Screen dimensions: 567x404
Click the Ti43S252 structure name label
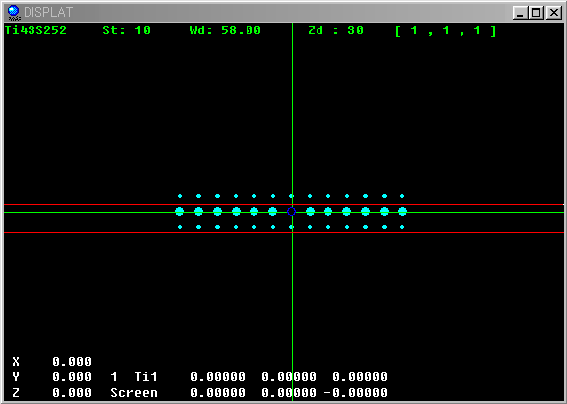[x=36, y=30]
